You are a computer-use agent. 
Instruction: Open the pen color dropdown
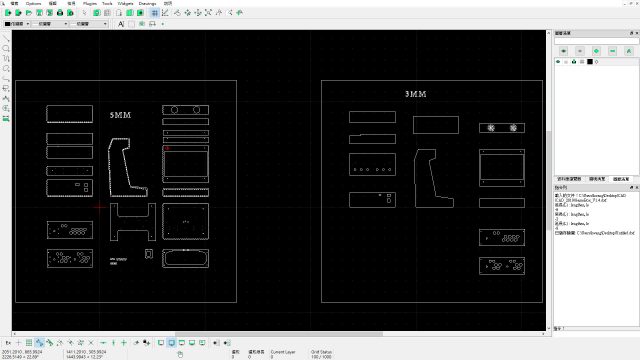click(x=17, y=24)
